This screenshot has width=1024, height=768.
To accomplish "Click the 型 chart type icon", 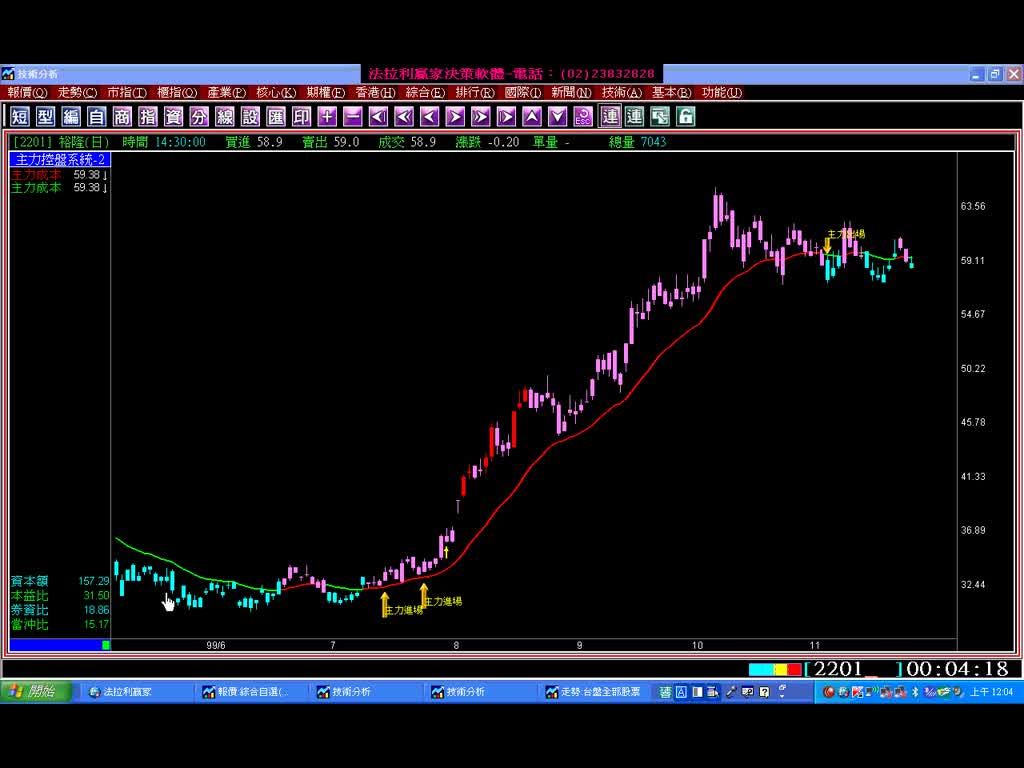I will (46, 117).
